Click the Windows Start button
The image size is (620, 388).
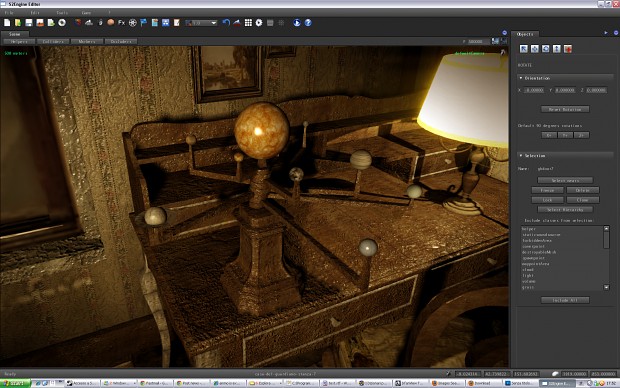point(15,383)
